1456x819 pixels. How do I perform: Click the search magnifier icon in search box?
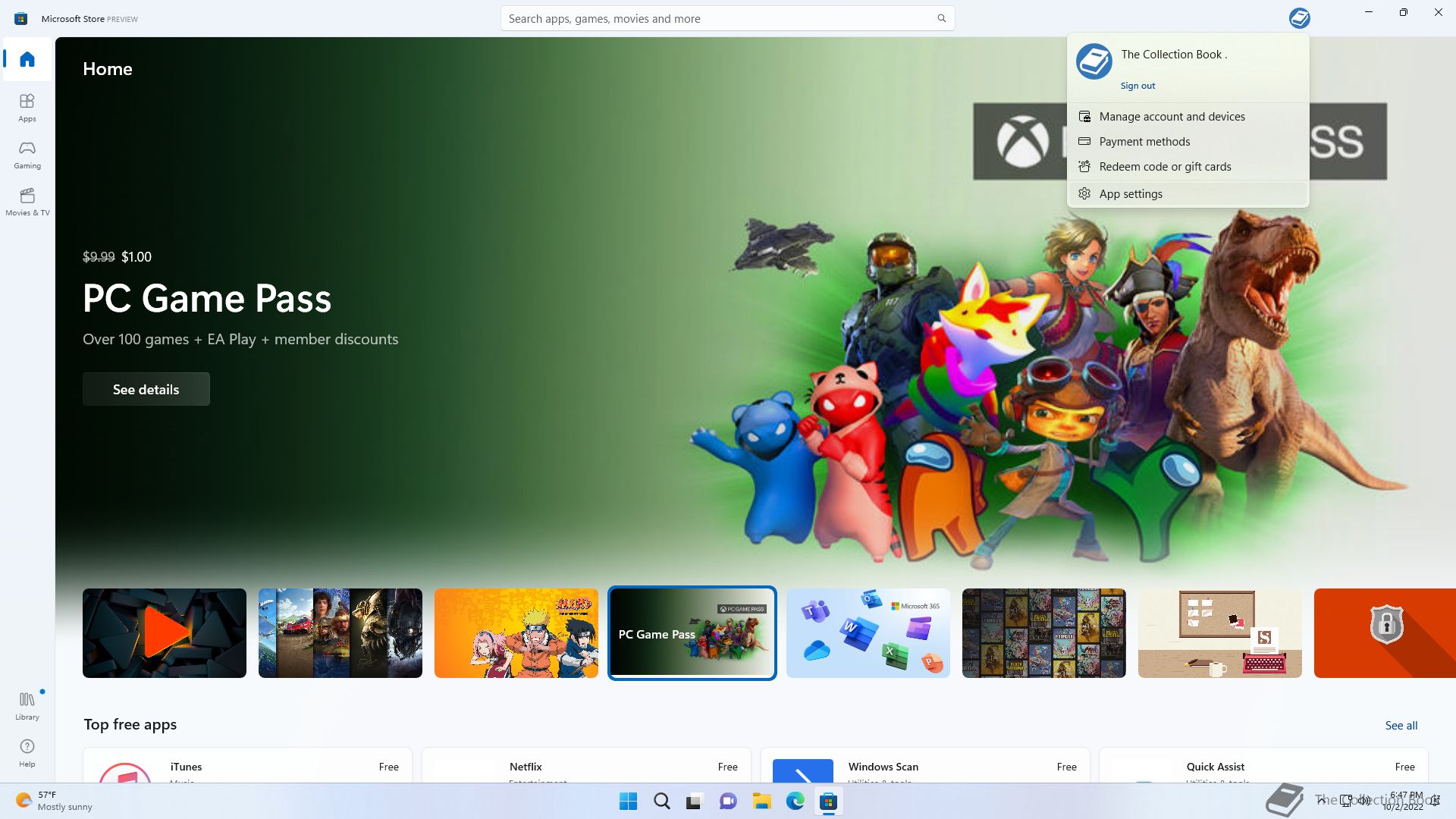tap(941, 18)
